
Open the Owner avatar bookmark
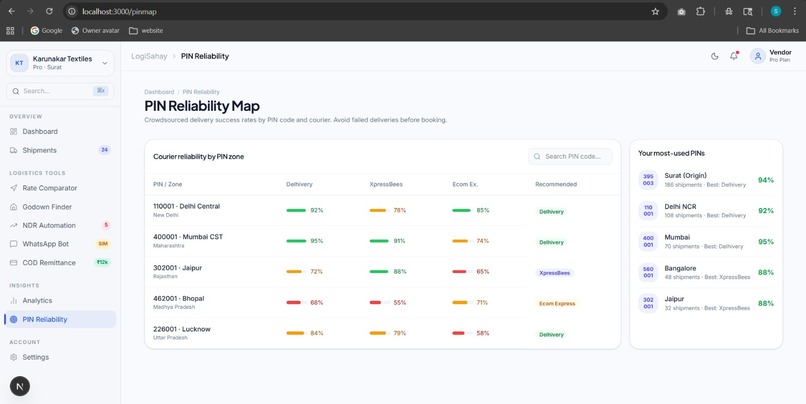tap(95, 31)
